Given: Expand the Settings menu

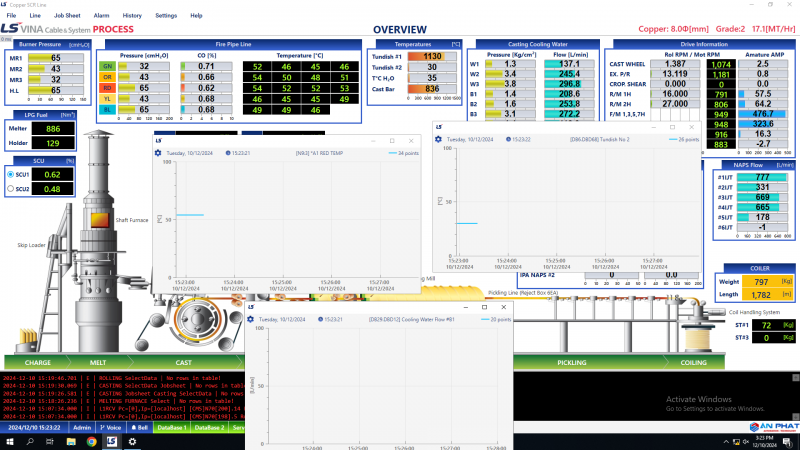Looking at the screenshot, I should 166,16.
